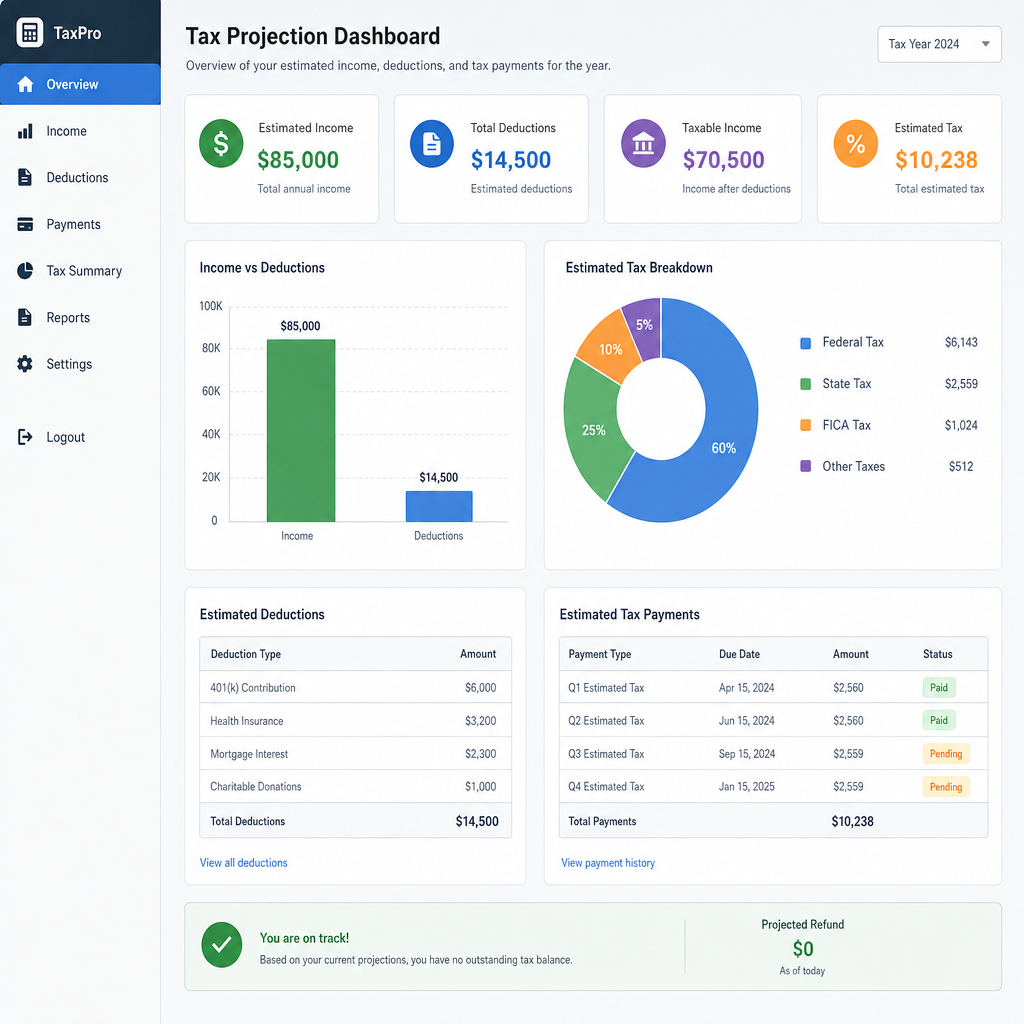Click the Overview home icon
Screen dimensions: 1024x1024
[x=25, y=84]
